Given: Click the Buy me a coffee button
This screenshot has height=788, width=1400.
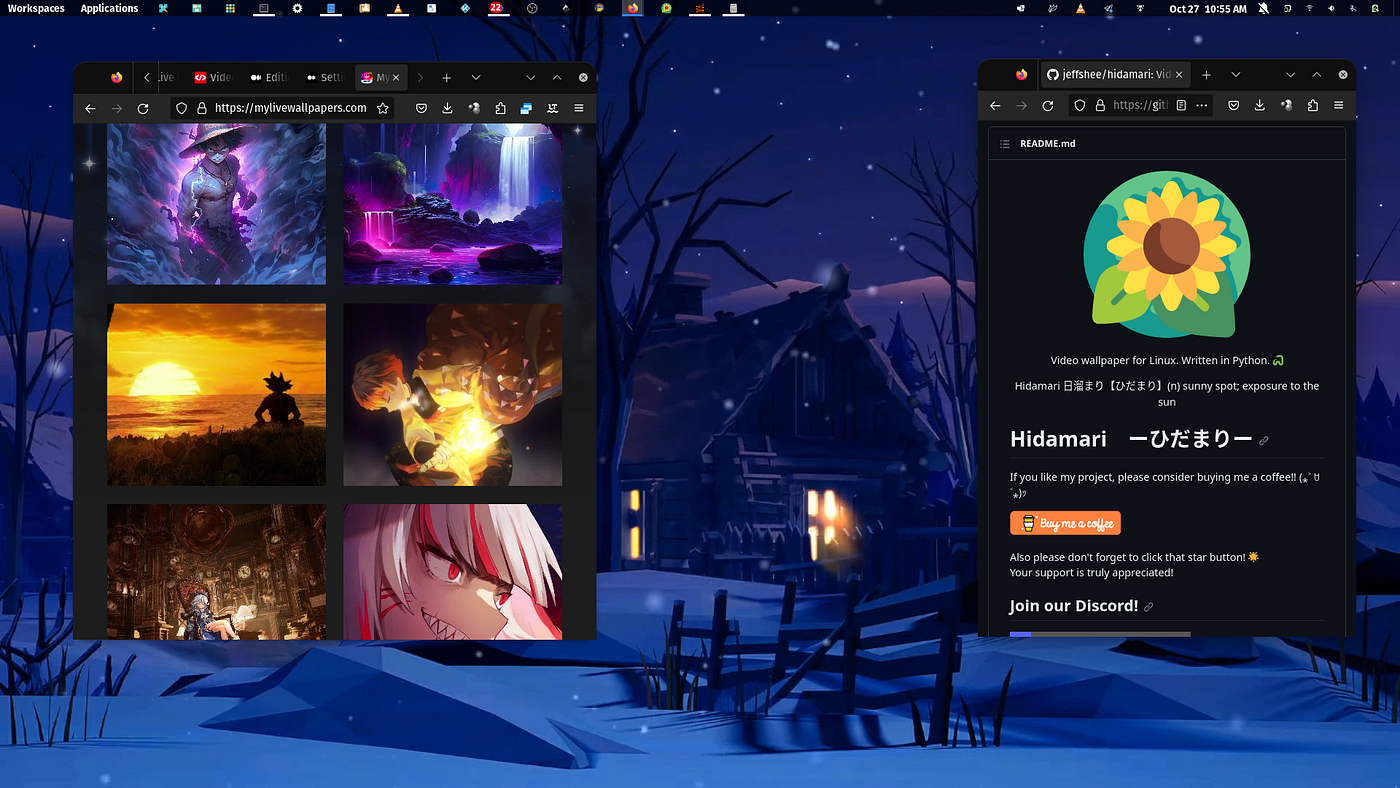Looking at the screenshot, I should coord(1065,522).
